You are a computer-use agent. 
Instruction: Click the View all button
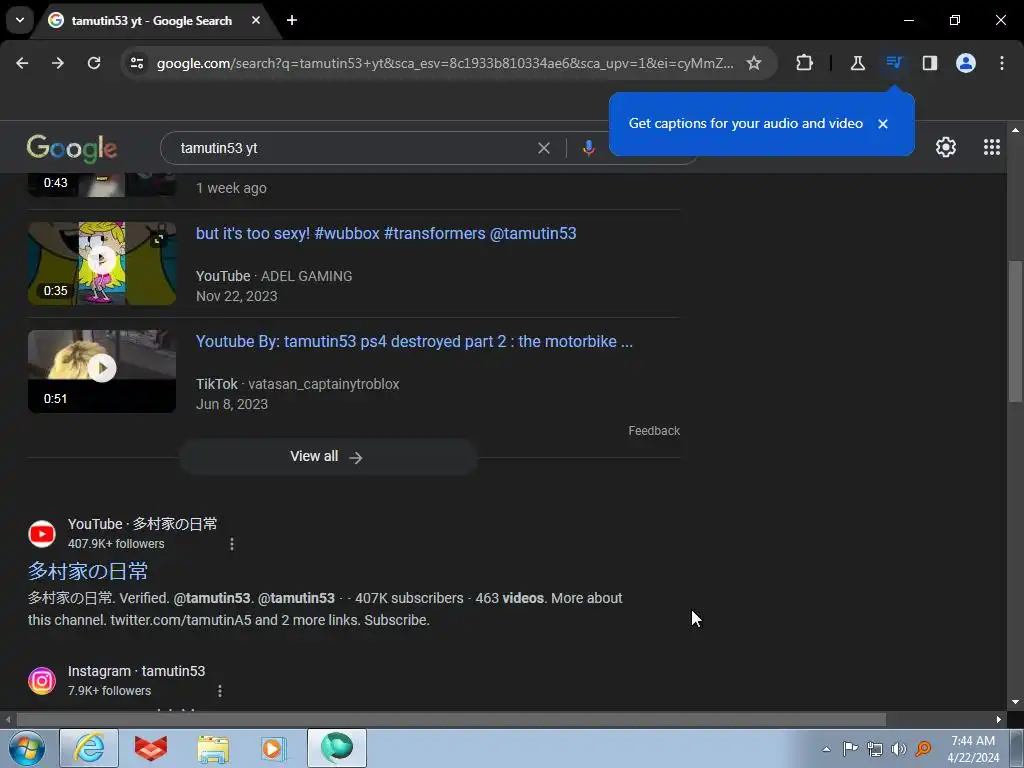point(328,456)
